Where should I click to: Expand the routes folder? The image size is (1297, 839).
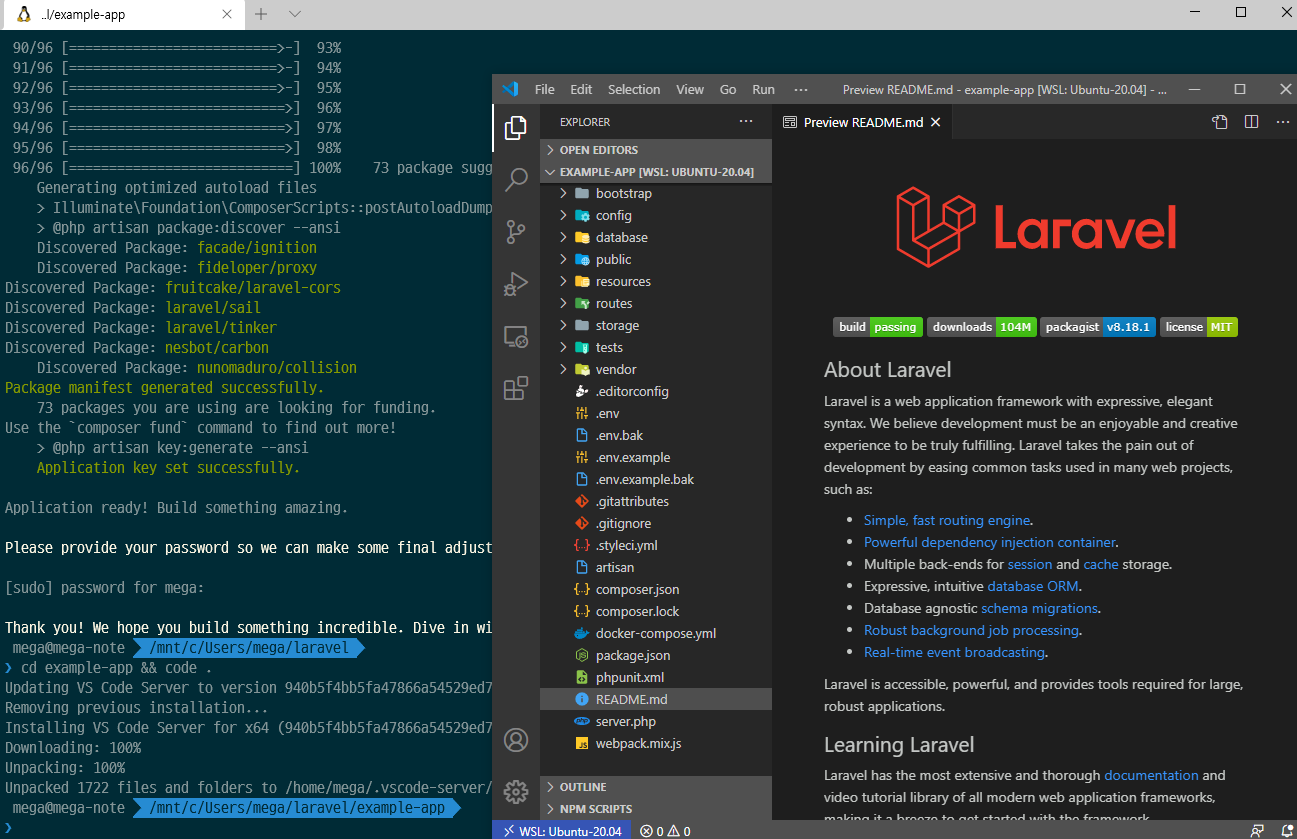point(656,303)
